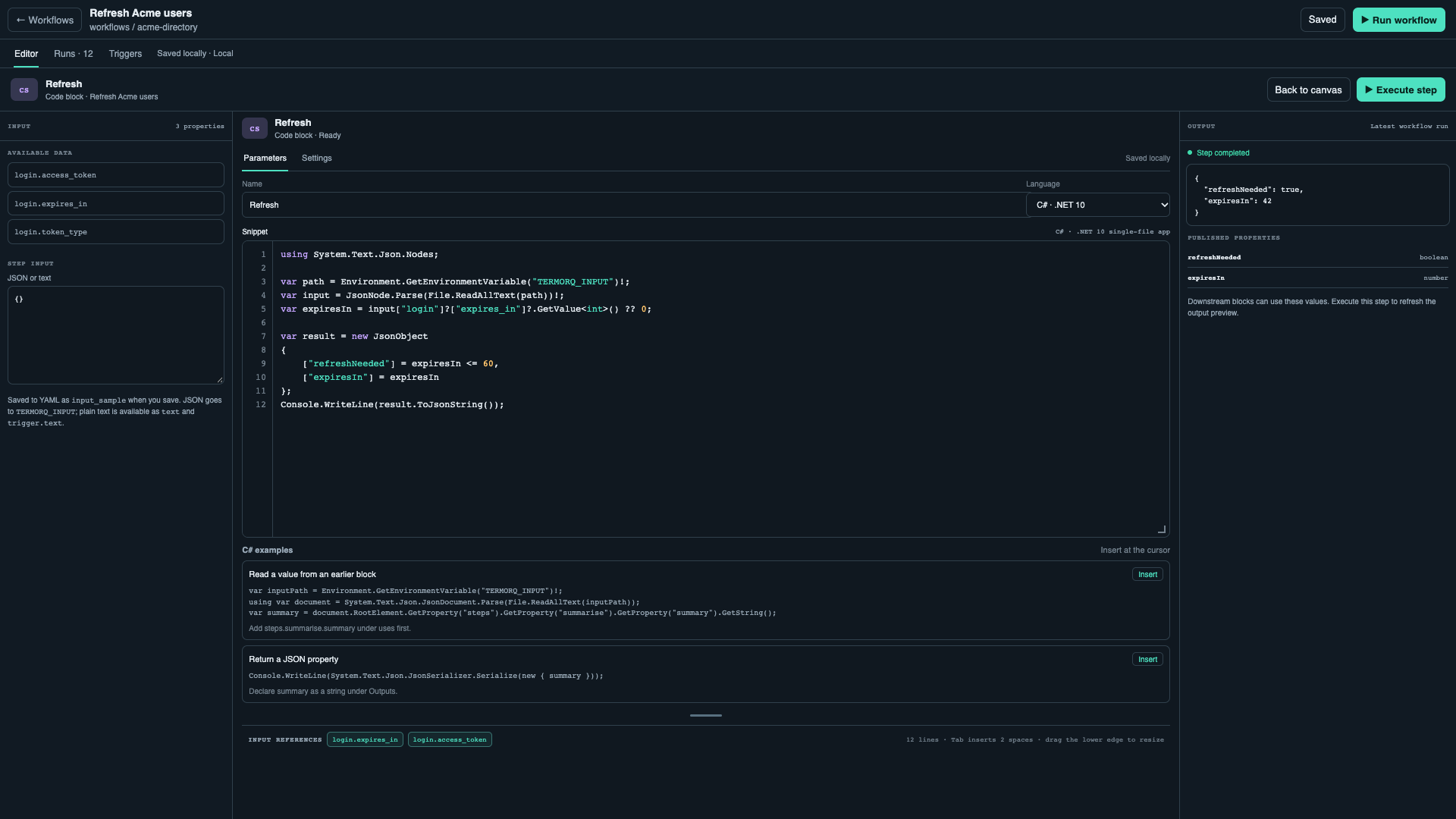This screenshot has width=1456, height=819.
Task: Click the workflows / acme-directory breadcrumb
Action: (143, 27)
